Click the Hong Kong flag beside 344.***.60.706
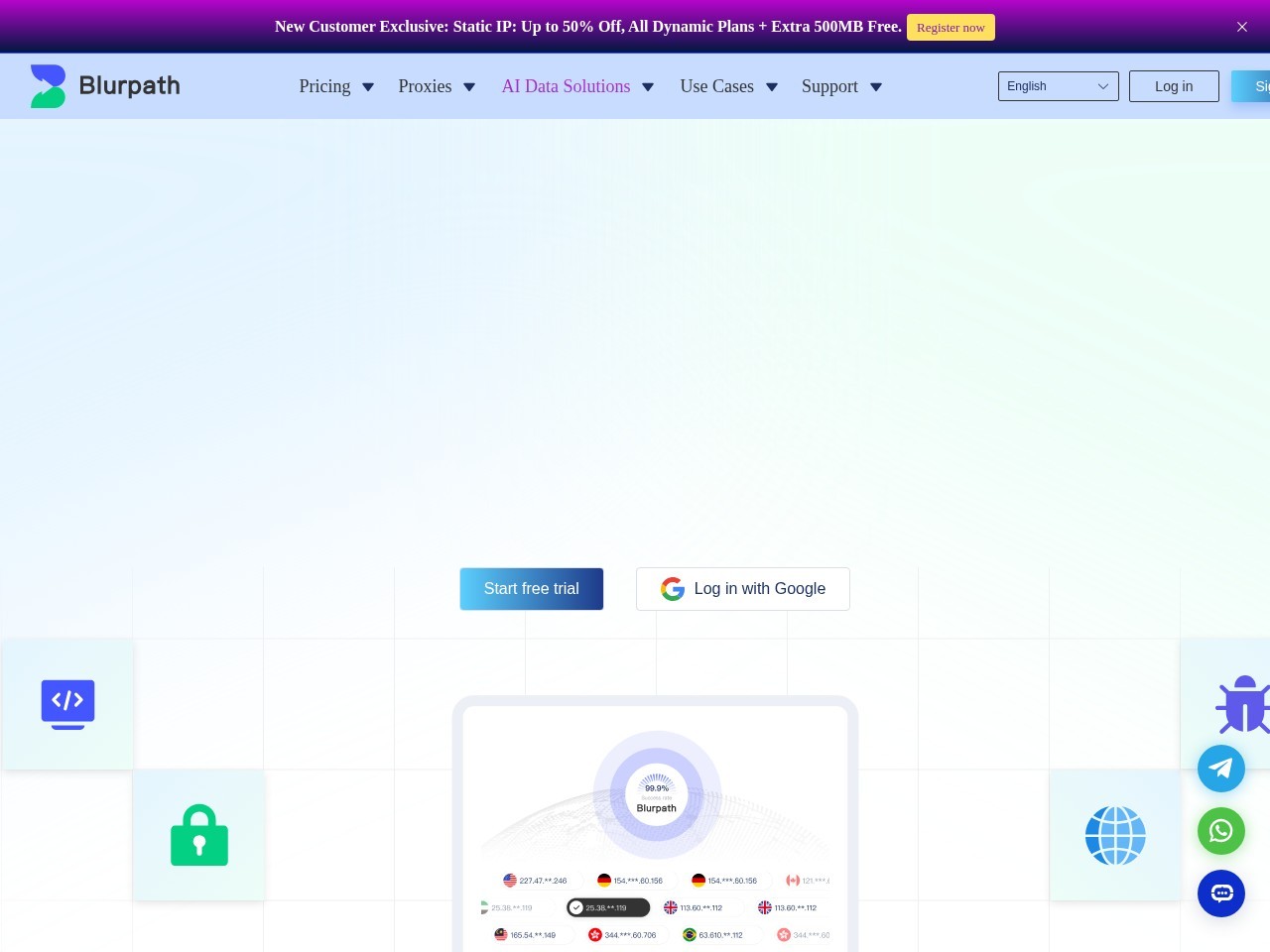This screenshot has width=1270, height=952. pos(595,935)
